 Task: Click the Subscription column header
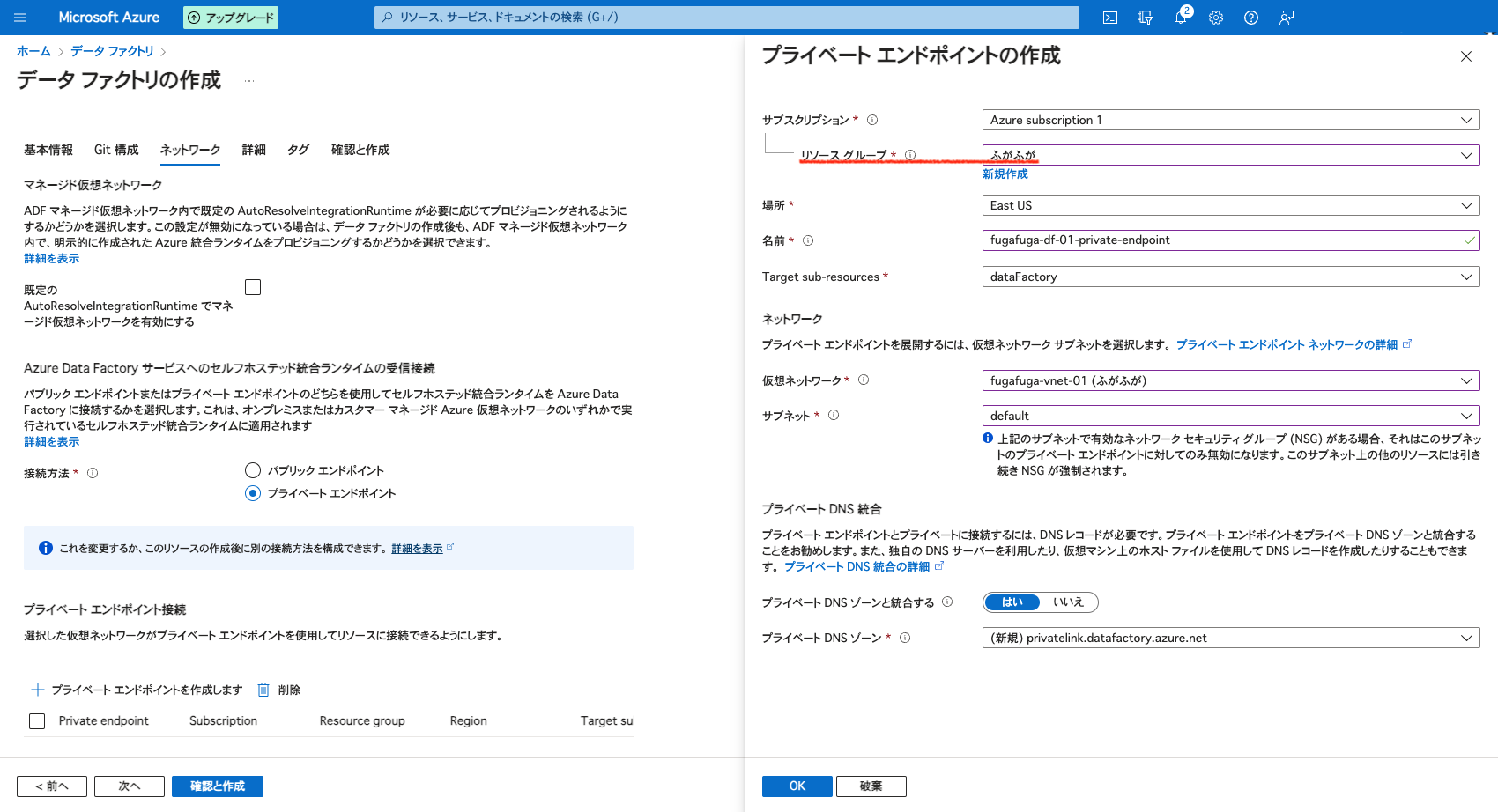point(223,721)
